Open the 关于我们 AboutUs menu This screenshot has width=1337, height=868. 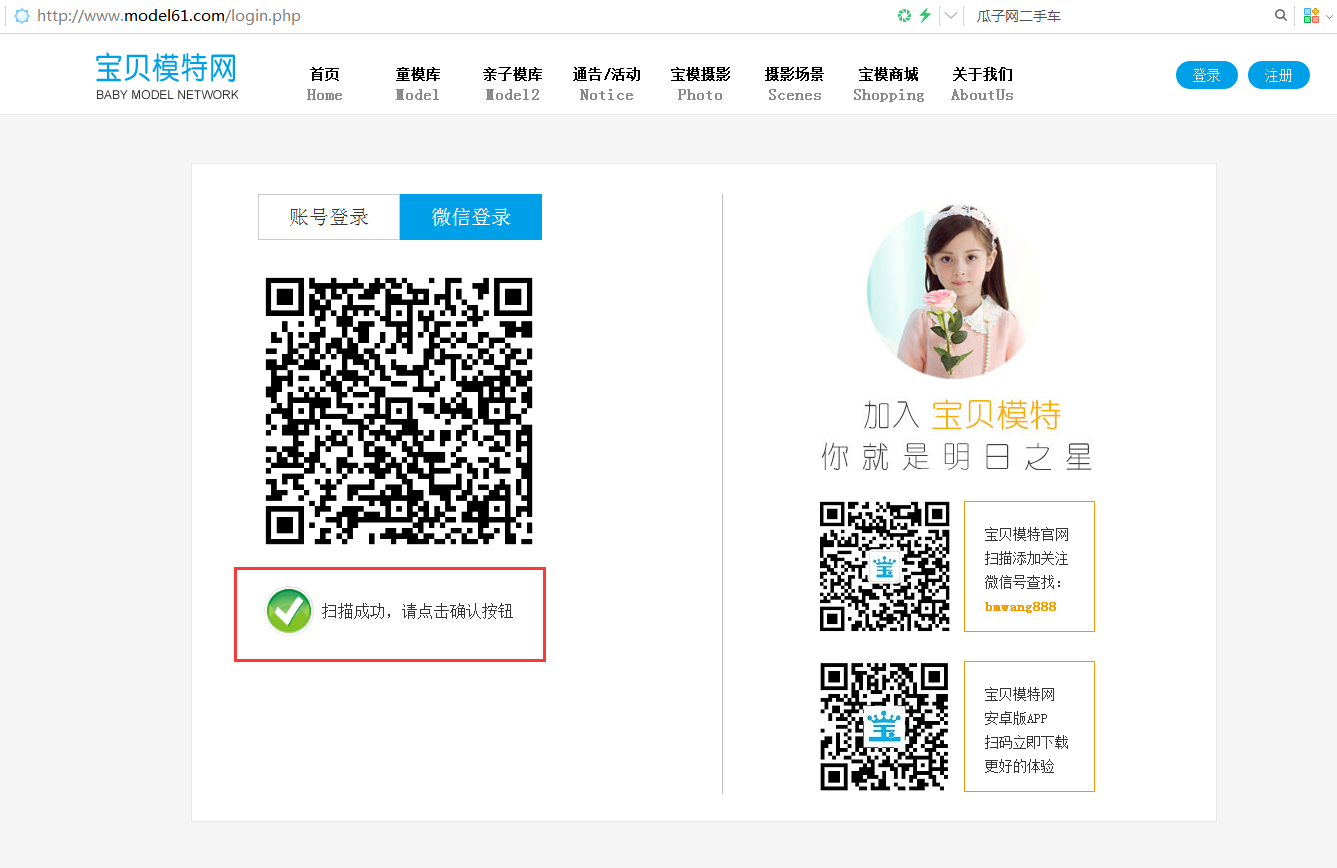(x=982, y=84)
